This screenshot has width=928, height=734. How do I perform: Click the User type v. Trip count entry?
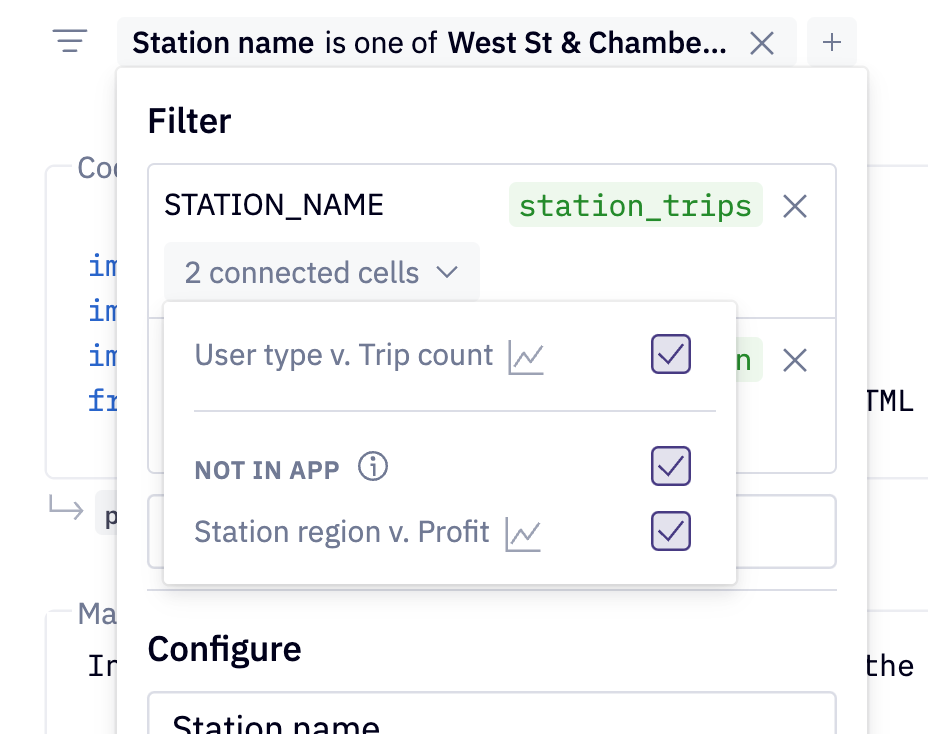[345, 355]
